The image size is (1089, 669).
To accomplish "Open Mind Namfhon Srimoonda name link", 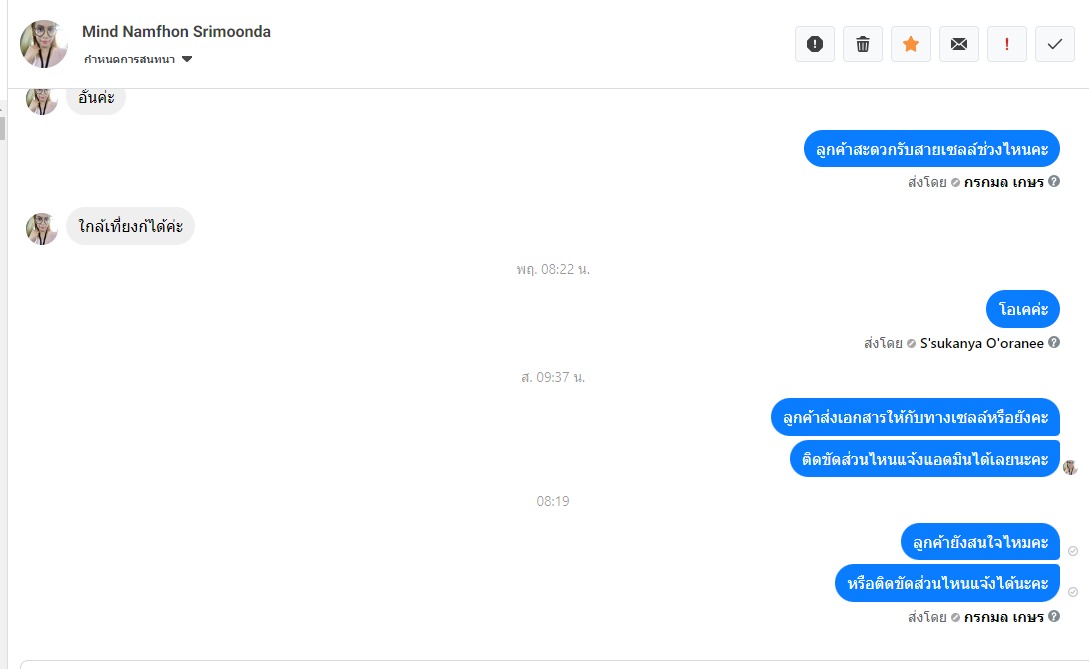I will coord(176,31).
